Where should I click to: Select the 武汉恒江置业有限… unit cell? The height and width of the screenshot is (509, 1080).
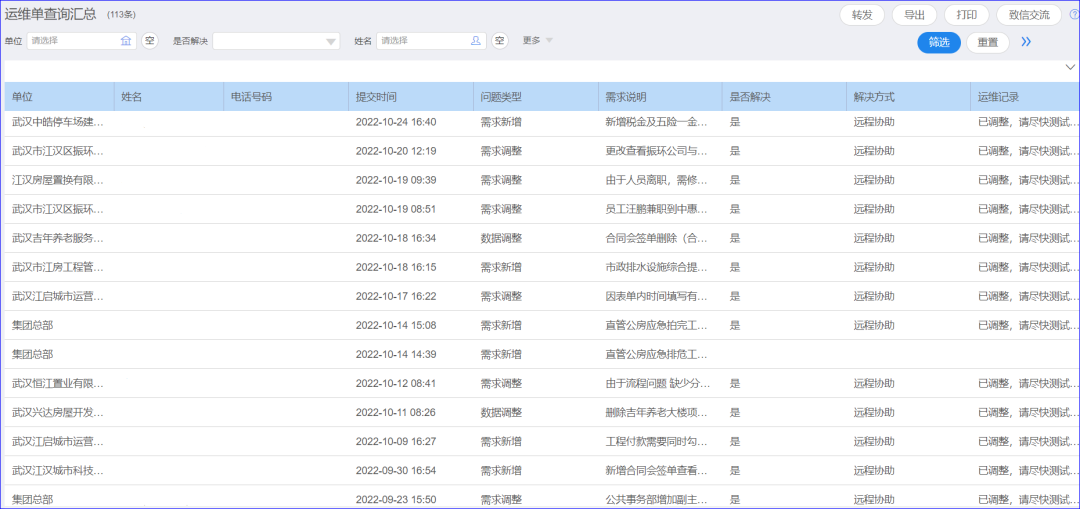point(59,383)
